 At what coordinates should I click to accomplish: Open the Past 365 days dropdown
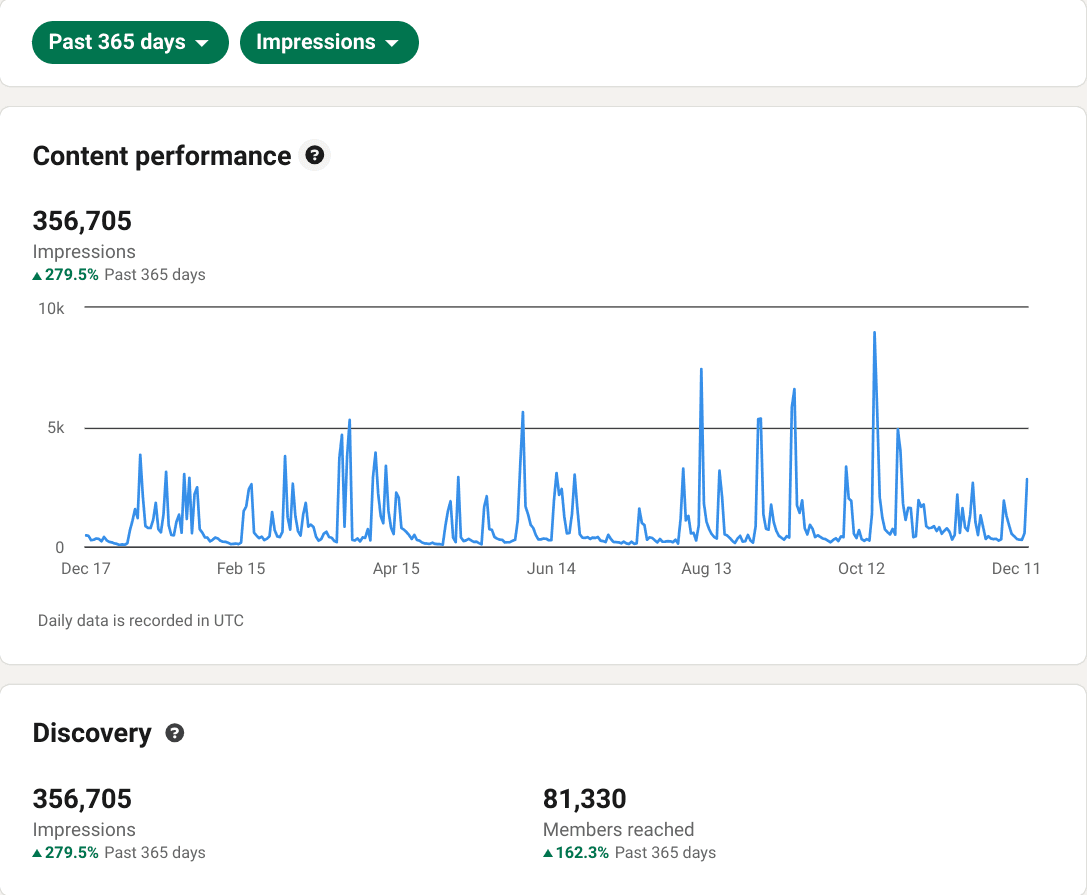point(130,42)
